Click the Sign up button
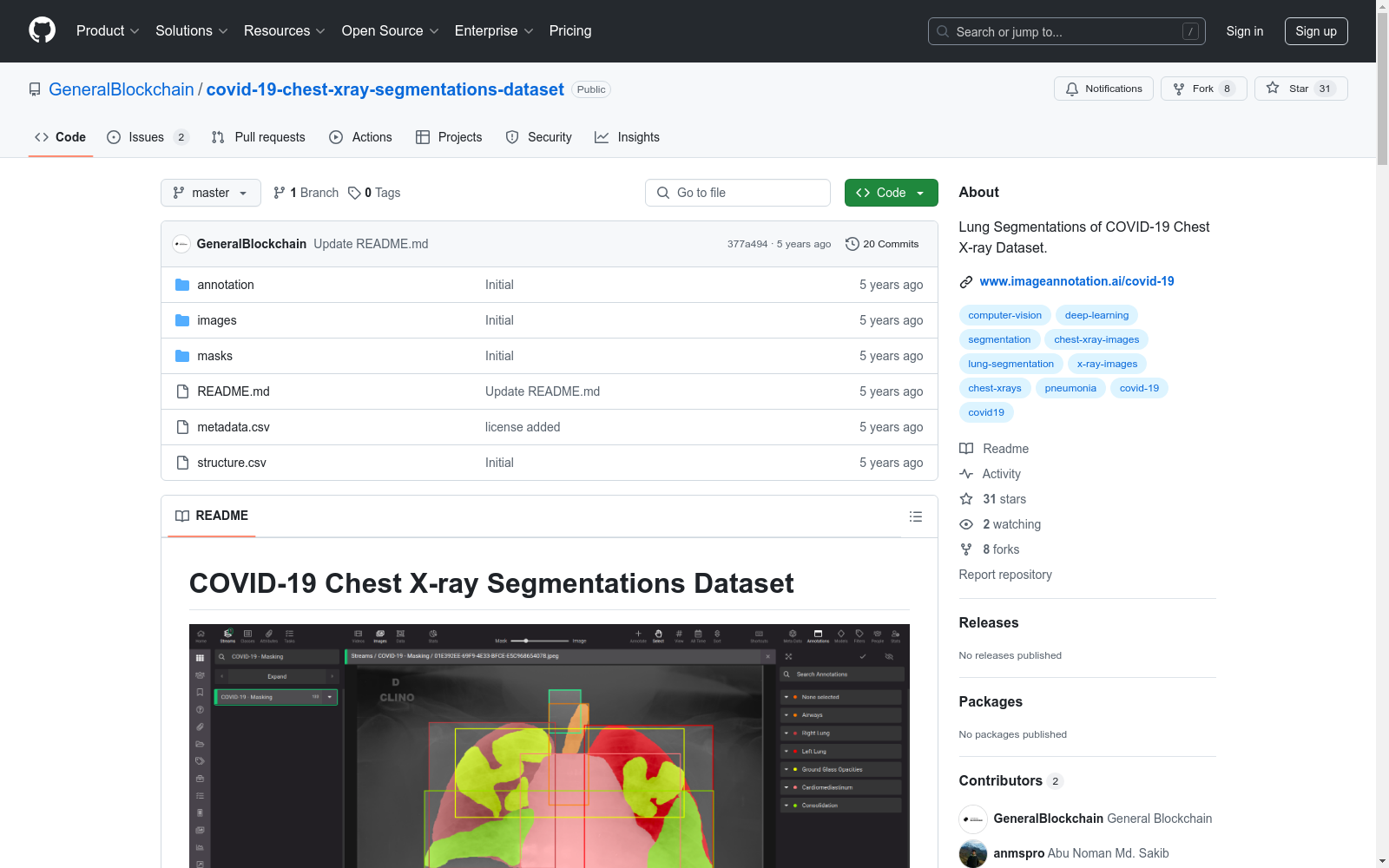Viewport: 1389px width, 868px height. coord(1316,31)
